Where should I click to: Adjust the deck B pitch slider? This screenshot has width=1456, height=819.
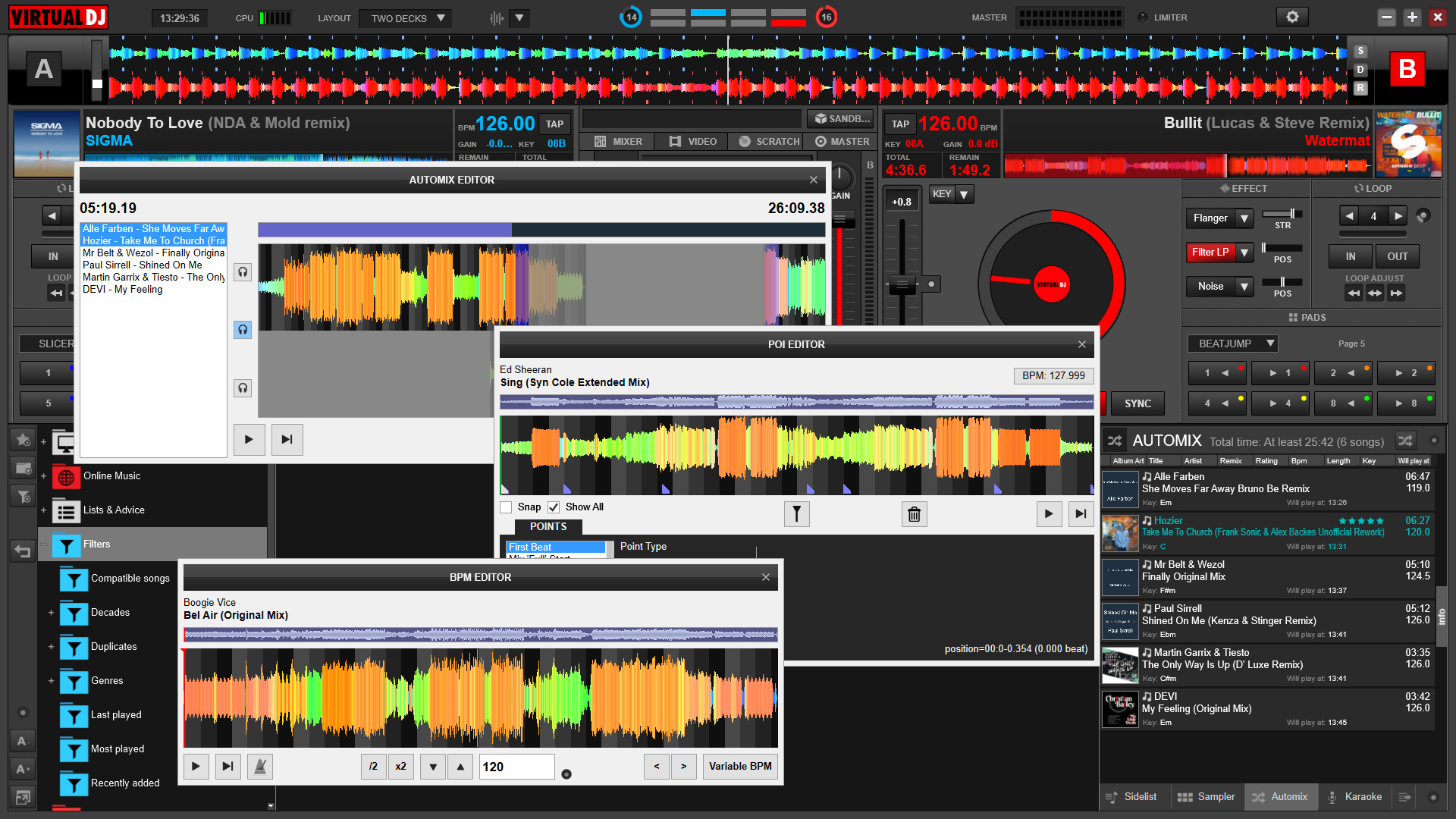coord(902,286)
